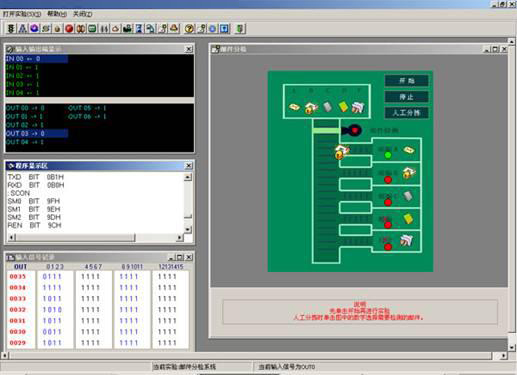
Task: Click the traffic-light icon at toolbar start
Action: click(11, 29)
